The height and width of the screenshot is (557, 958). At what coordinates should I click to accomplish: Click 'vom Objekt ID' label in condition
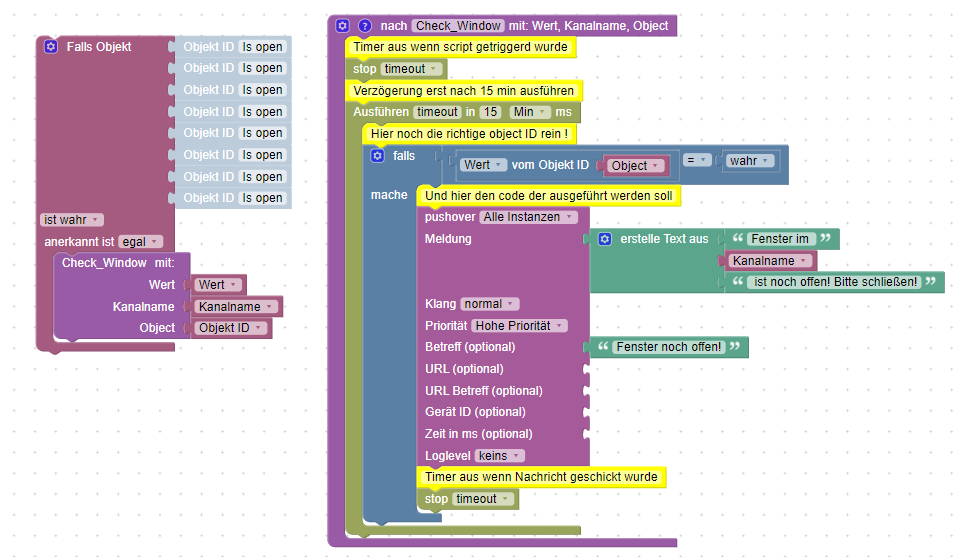point(550,165)
